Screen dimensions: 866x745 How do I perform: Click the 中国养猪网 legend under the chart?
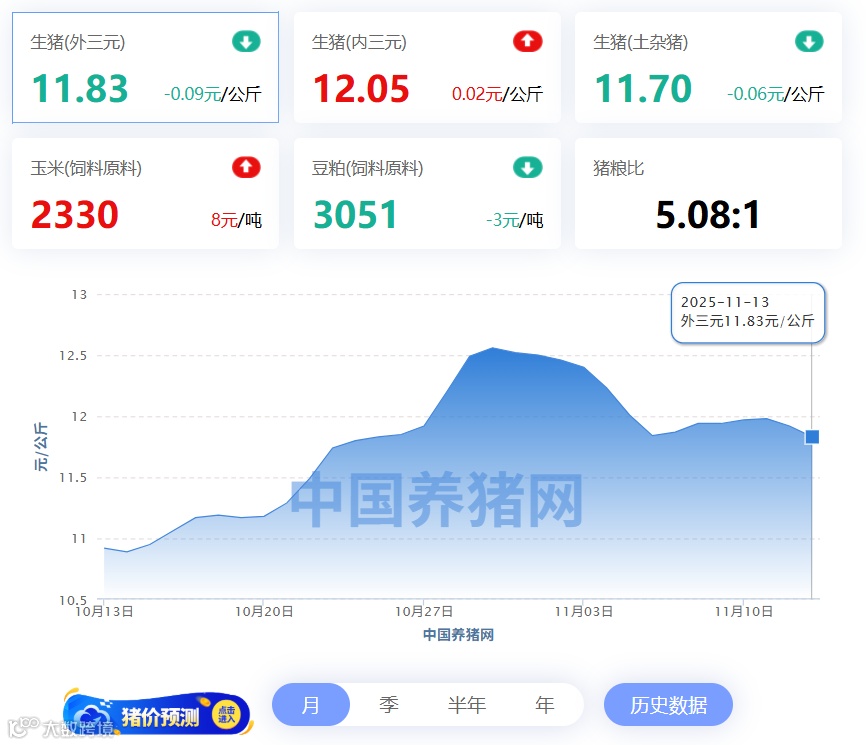point(458,635)
